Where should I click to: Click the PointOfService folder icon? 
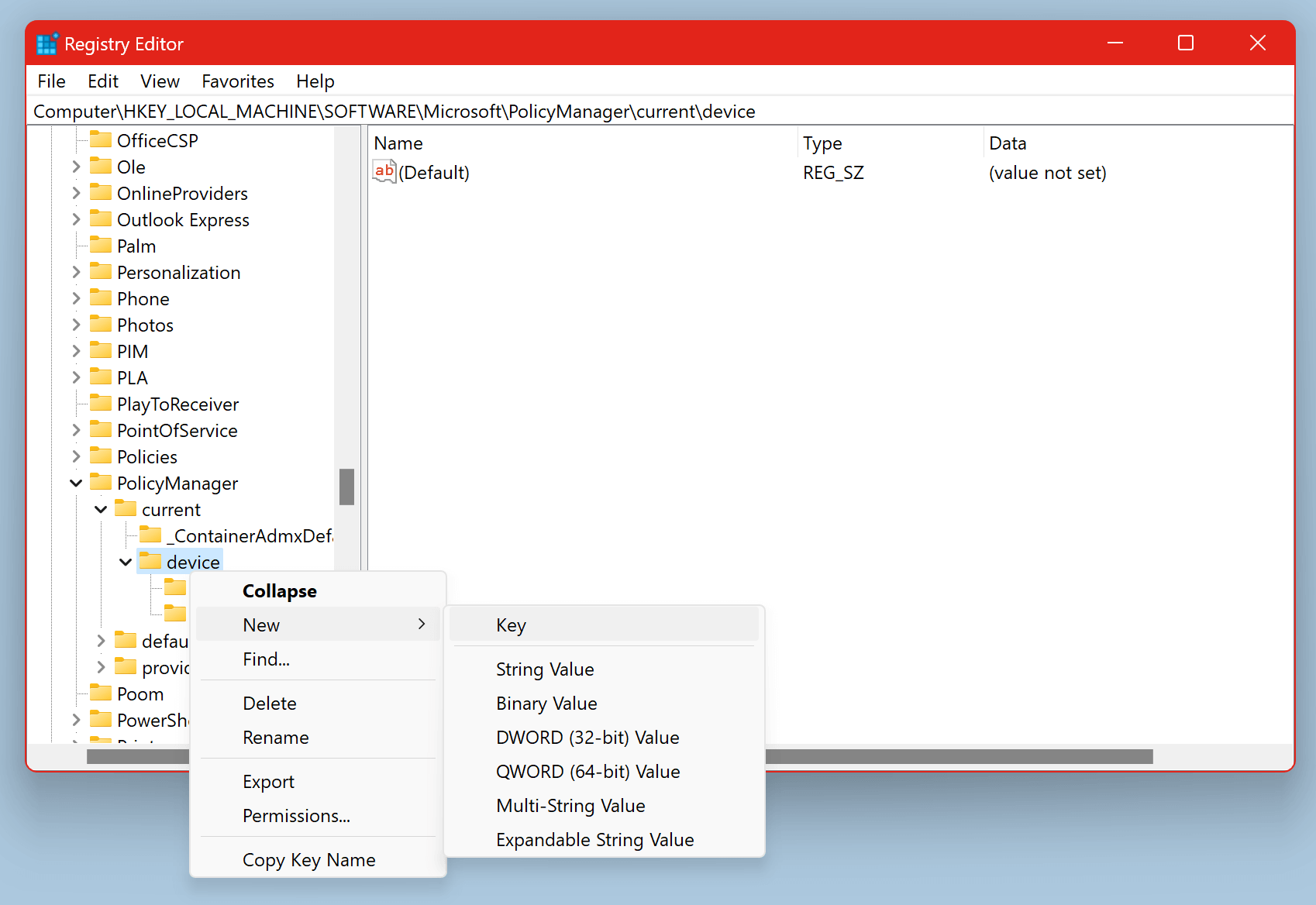[x=101, y=430]
